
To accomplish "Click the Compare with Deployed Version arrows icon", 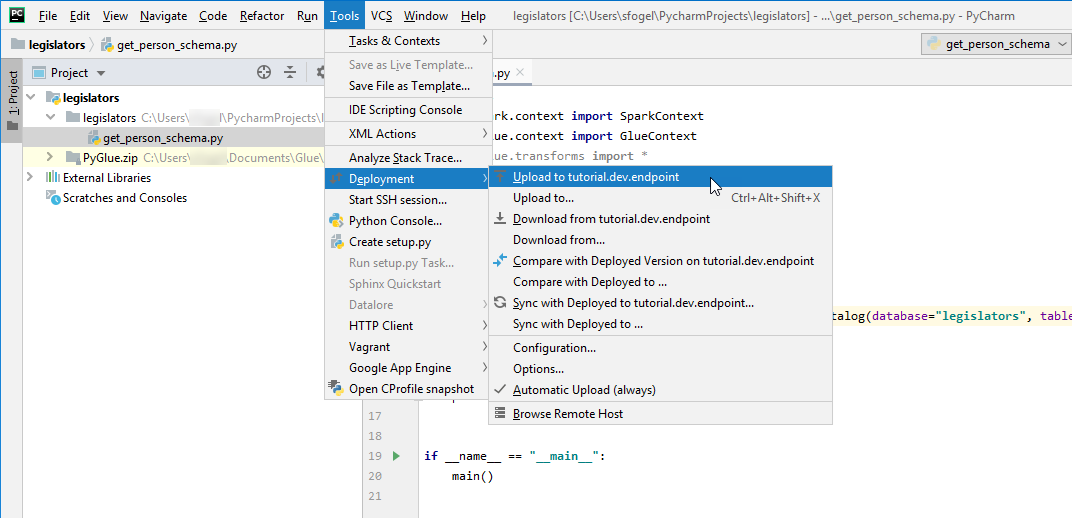I will coord(500,261).
